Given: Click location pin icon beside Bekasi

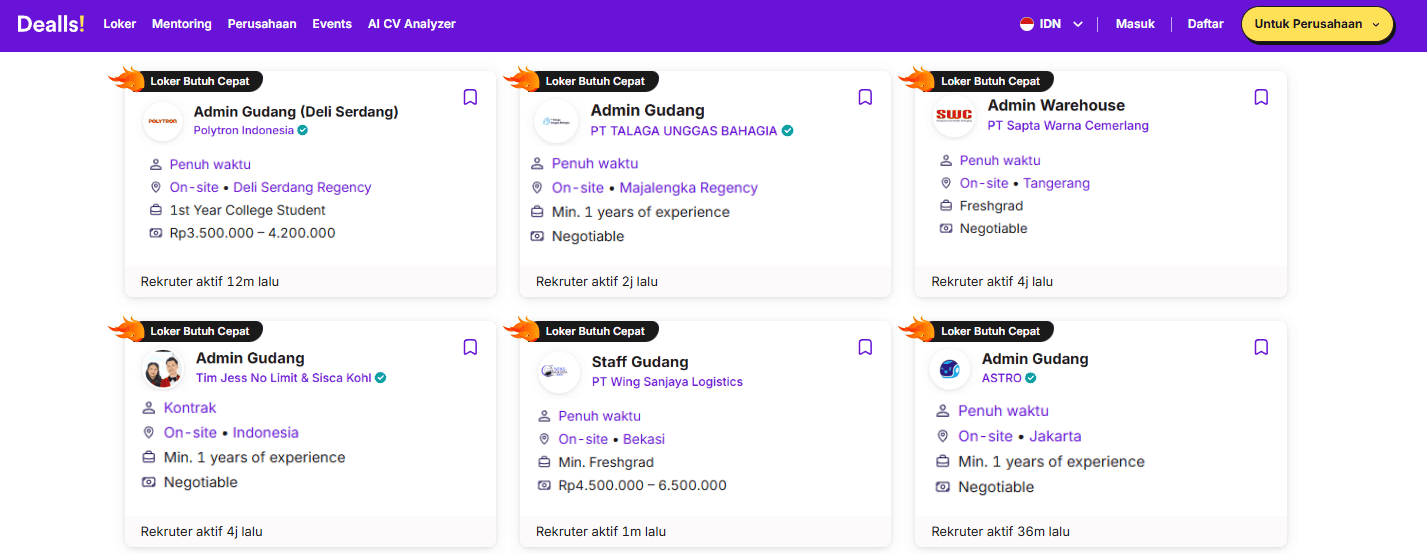Looking at the screenshot, I should coord(545,439).
